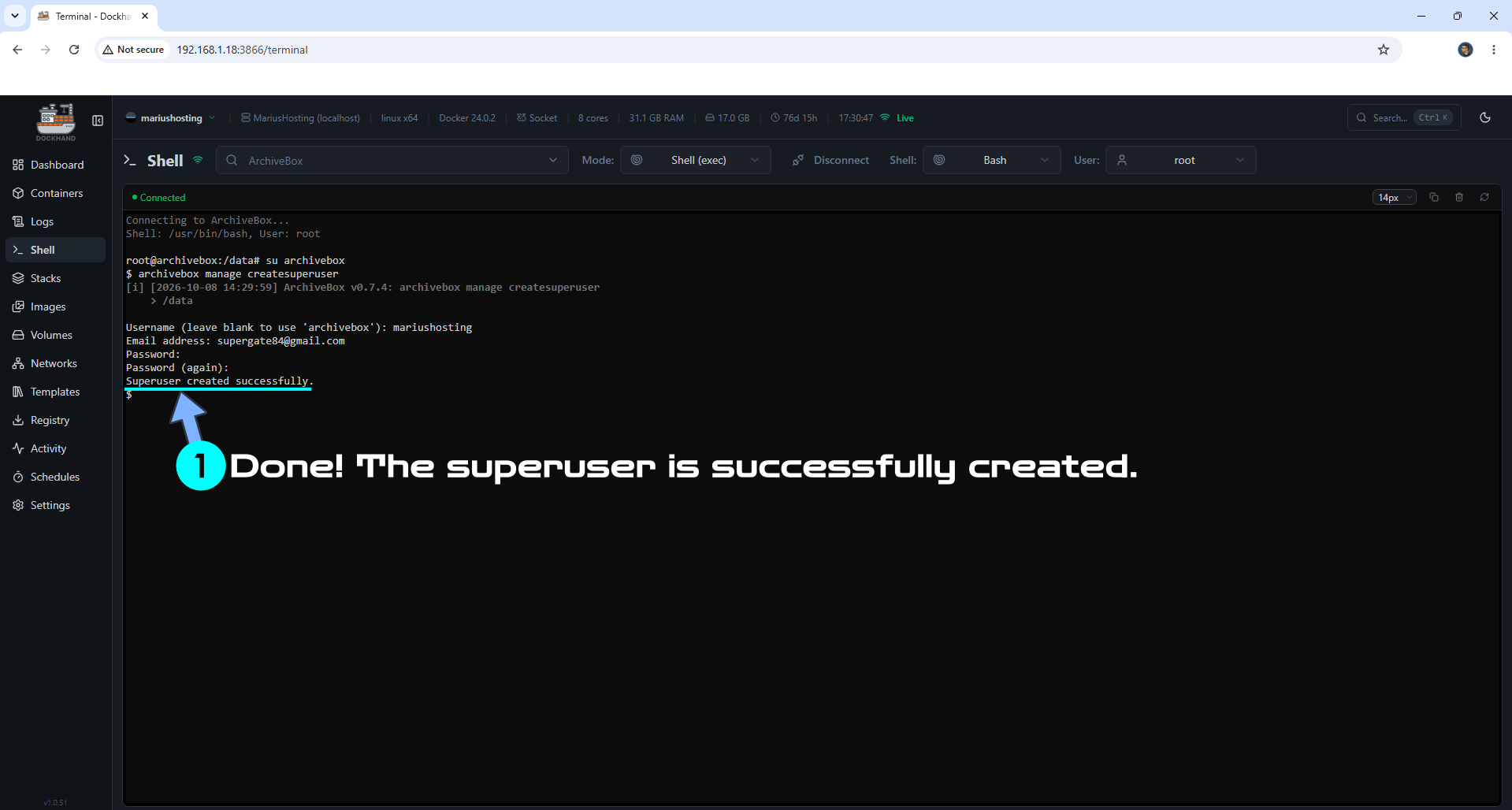
Task: Click the Socket connection label
Action: click(537, 118)
